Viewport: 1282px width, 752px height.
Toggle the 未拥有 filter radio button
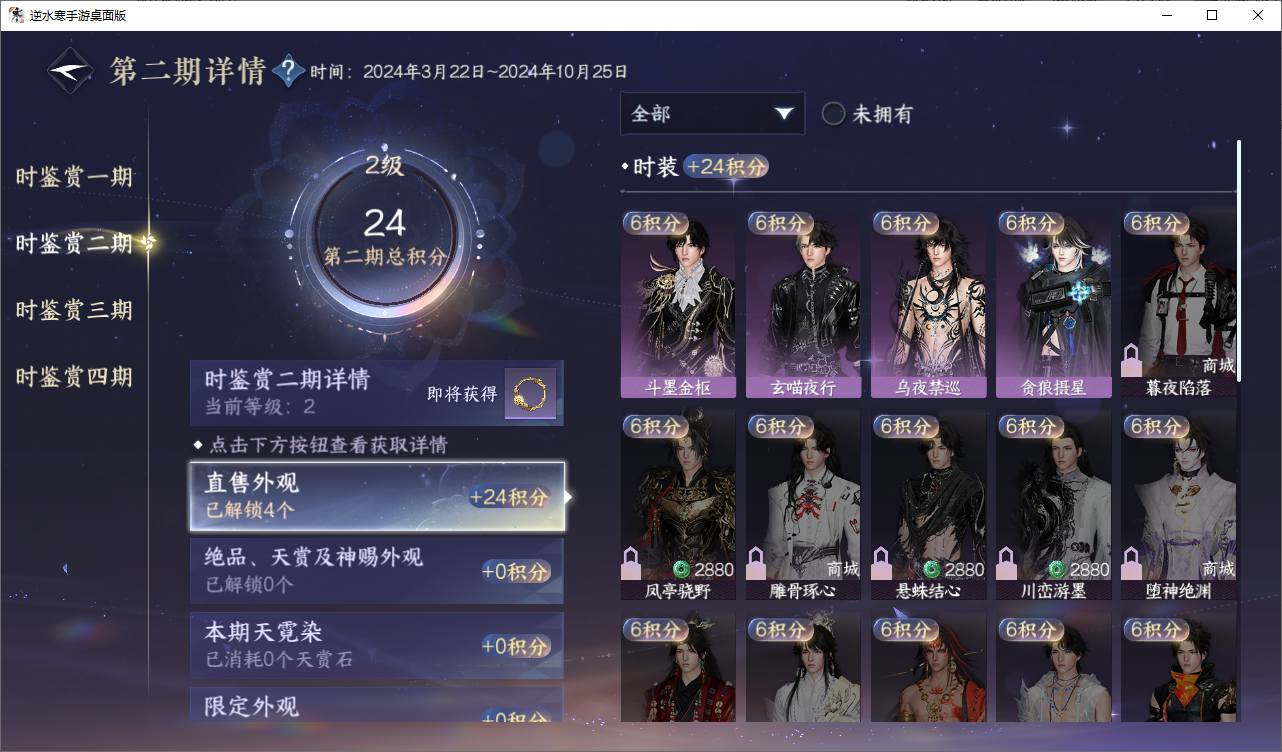833,114
